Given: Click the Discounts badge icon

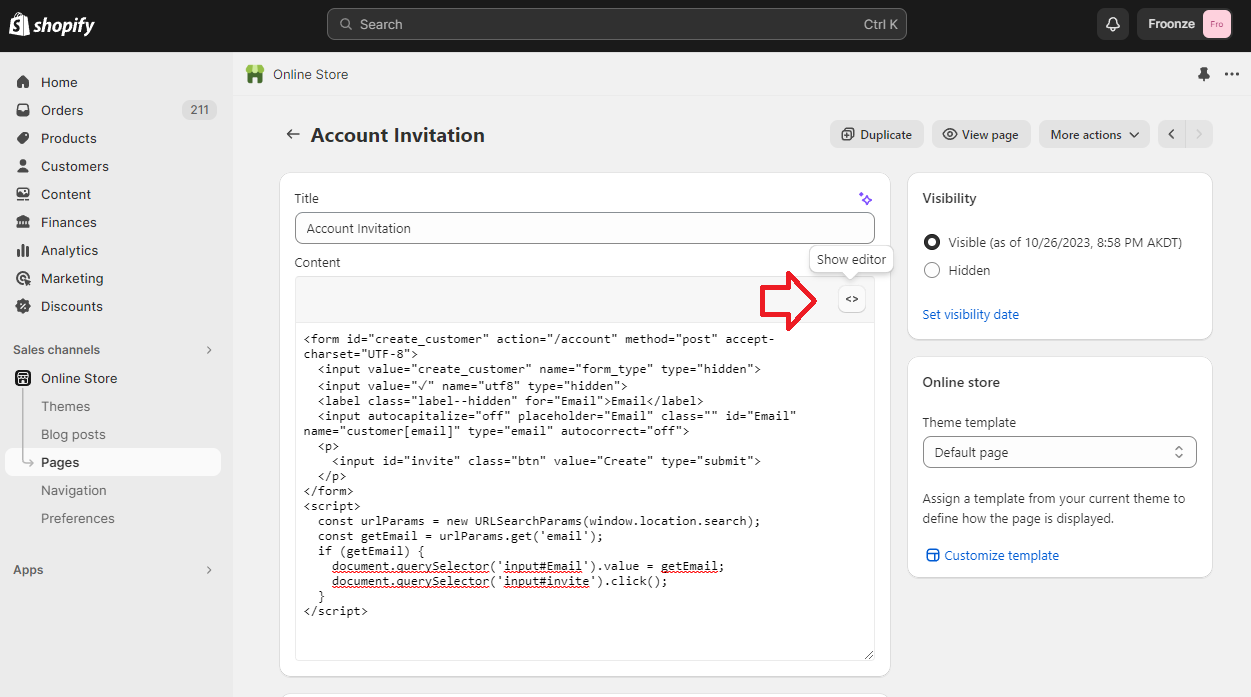Looking at the screenshot, I should [23, 306].
